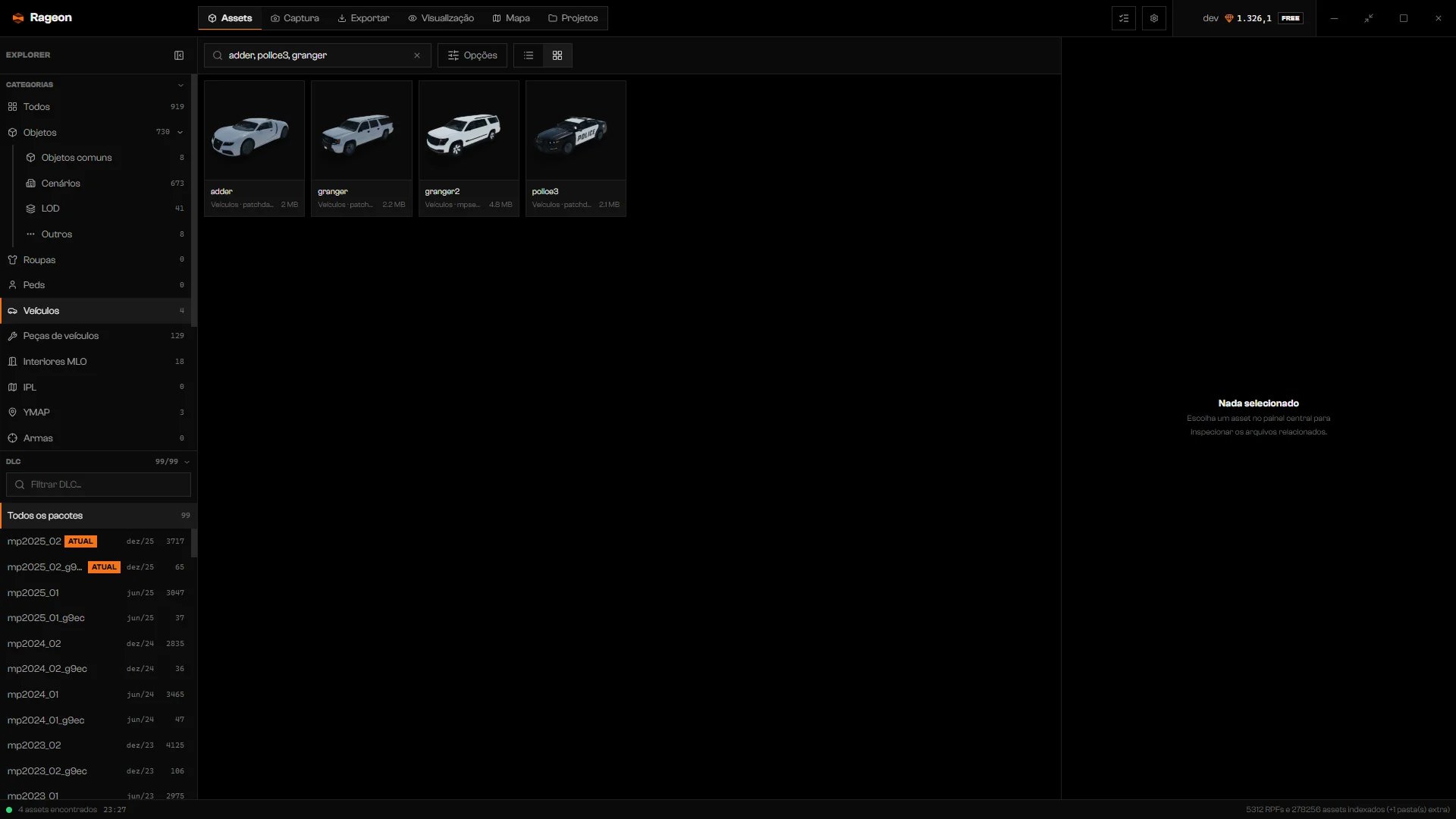1456x819 pixels.
Task: Select the LOD subcategory
Action: 105,209
